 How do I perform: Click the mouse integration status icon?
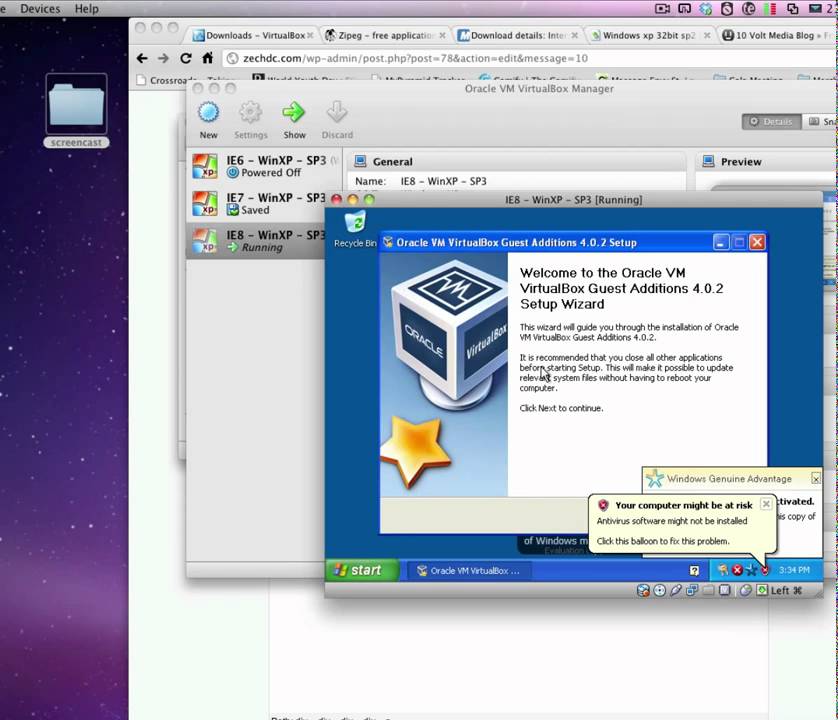tap(746, 590)
